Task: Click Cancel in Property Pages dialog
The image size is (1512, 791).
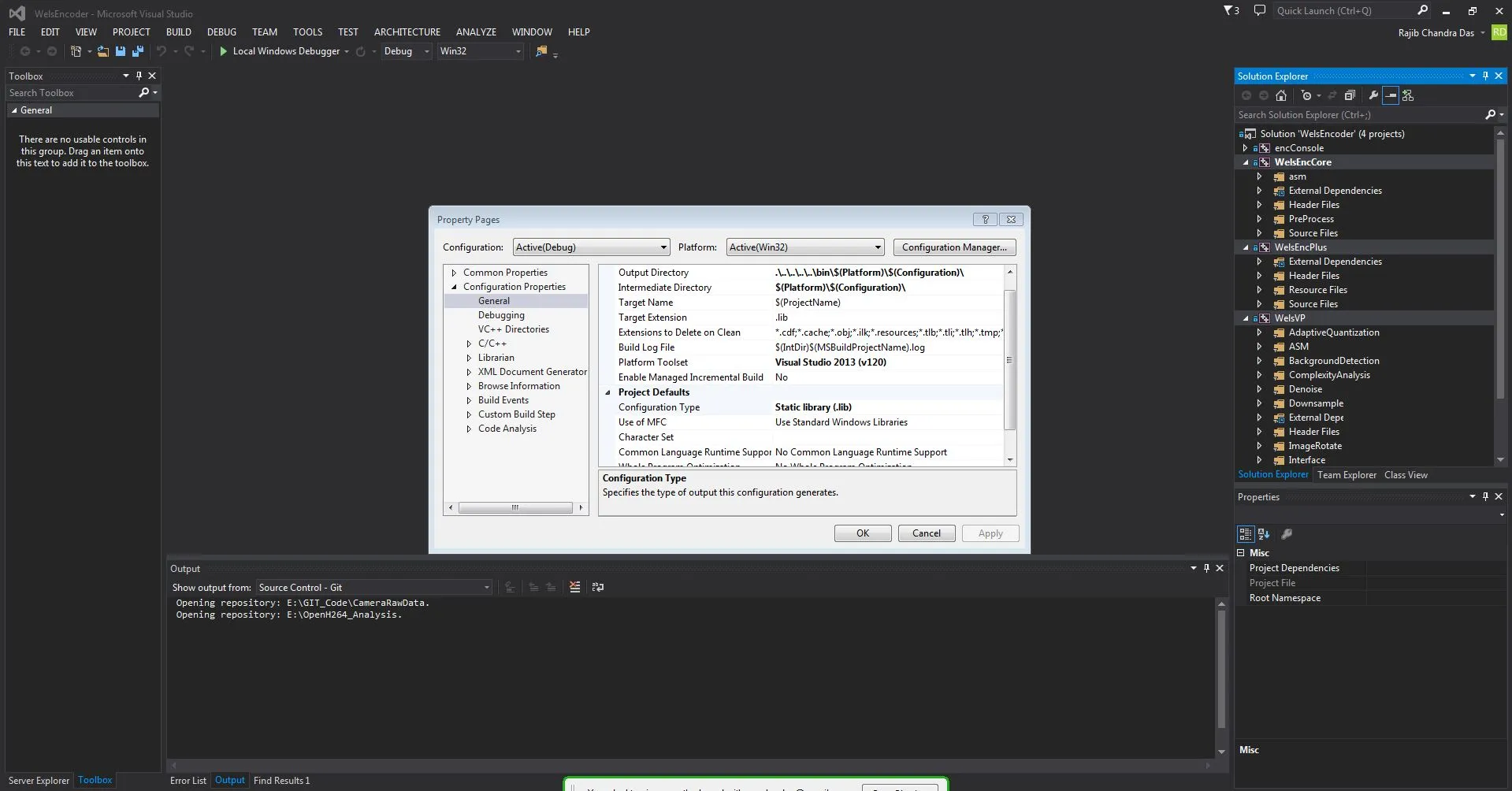Action: 927,533
